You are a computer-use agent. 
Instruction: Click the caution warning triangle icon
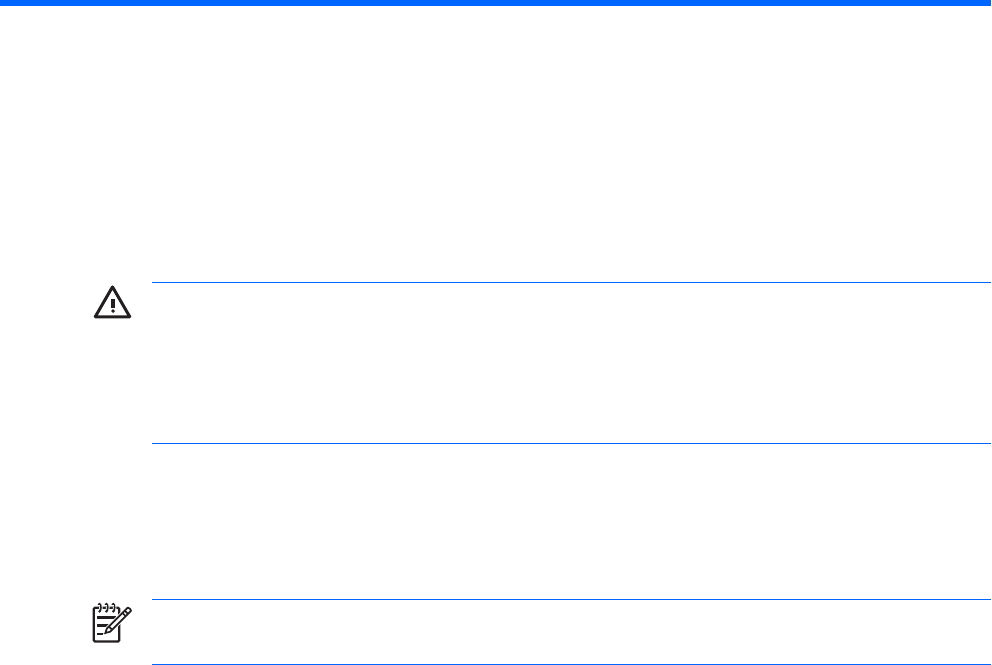112,303
